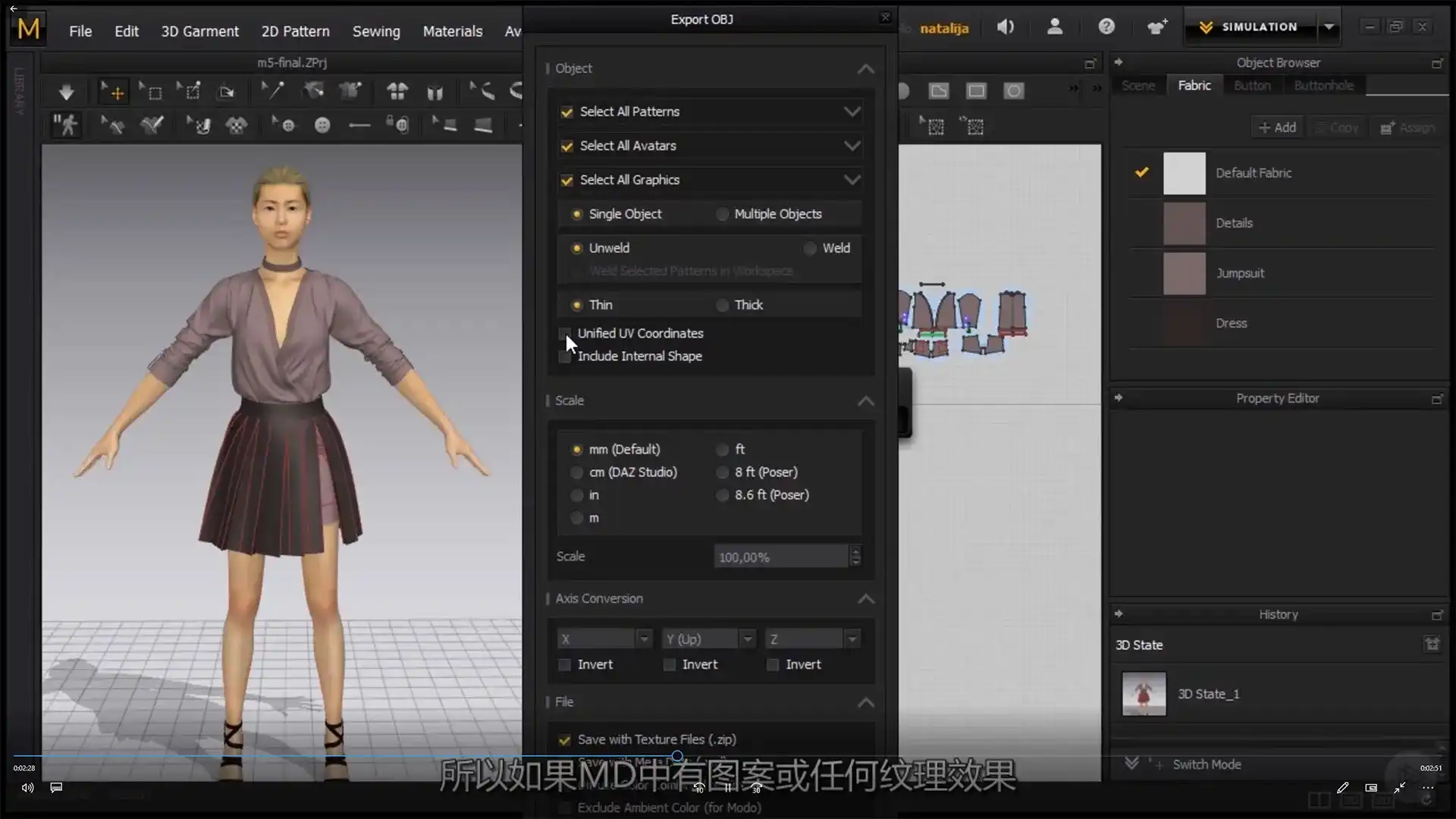Switch to the Scene tab

[x=1137, y=85]
